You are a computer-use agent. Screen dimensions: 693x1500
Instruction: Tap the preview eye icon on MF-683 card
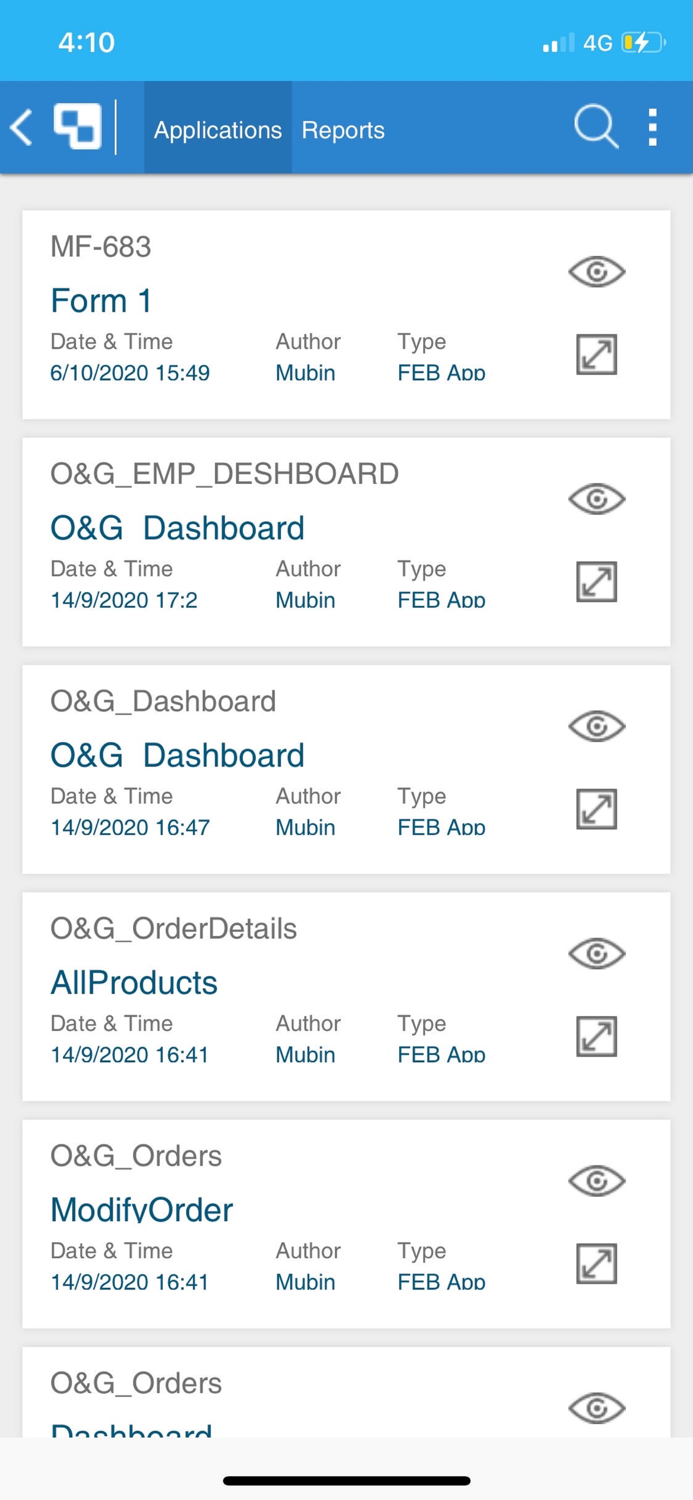click(596, 271)
